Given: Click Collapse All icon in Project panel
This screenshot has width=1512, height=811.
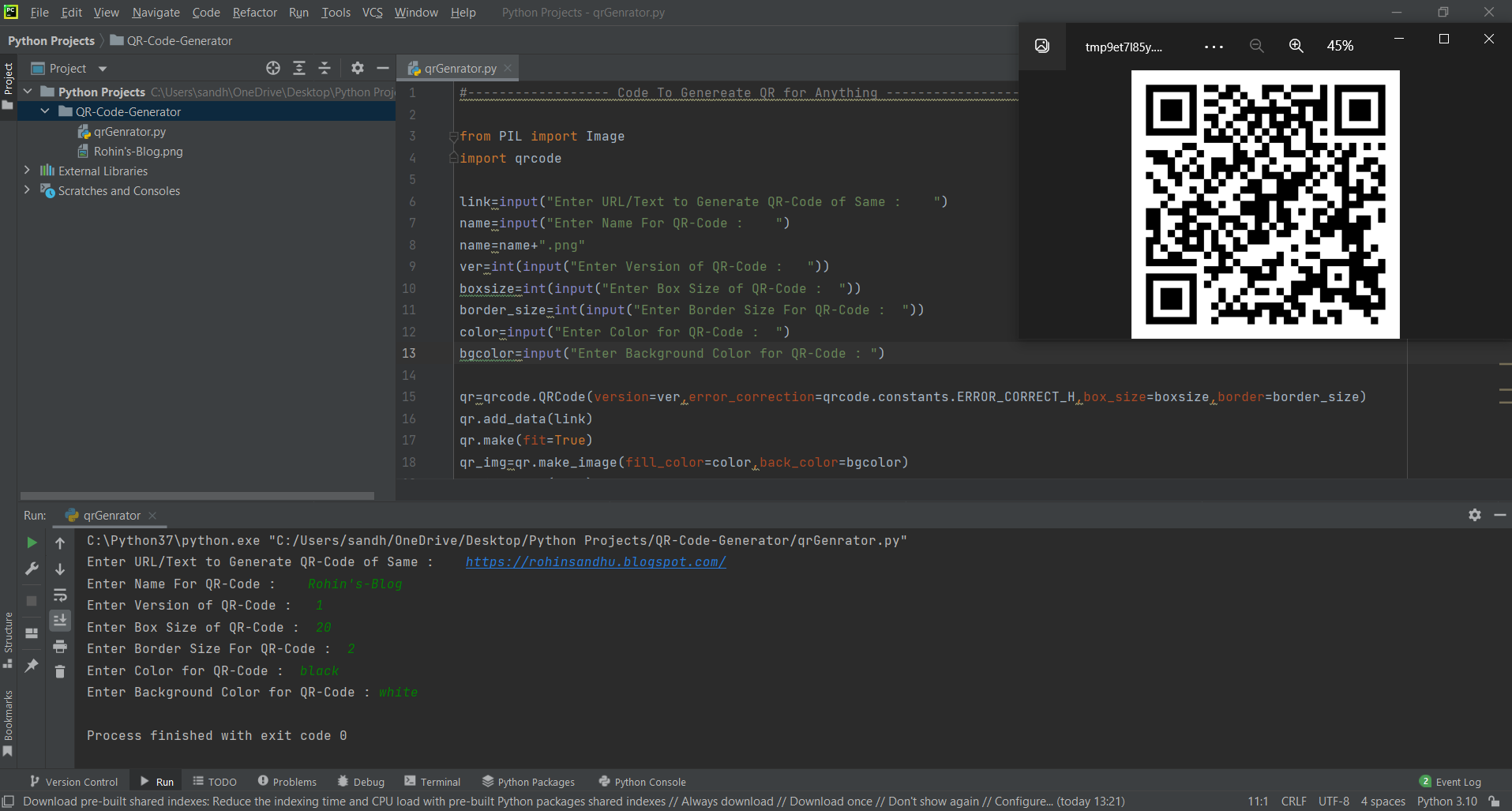Looking at the screenshot, I should [x=325, y=68].
